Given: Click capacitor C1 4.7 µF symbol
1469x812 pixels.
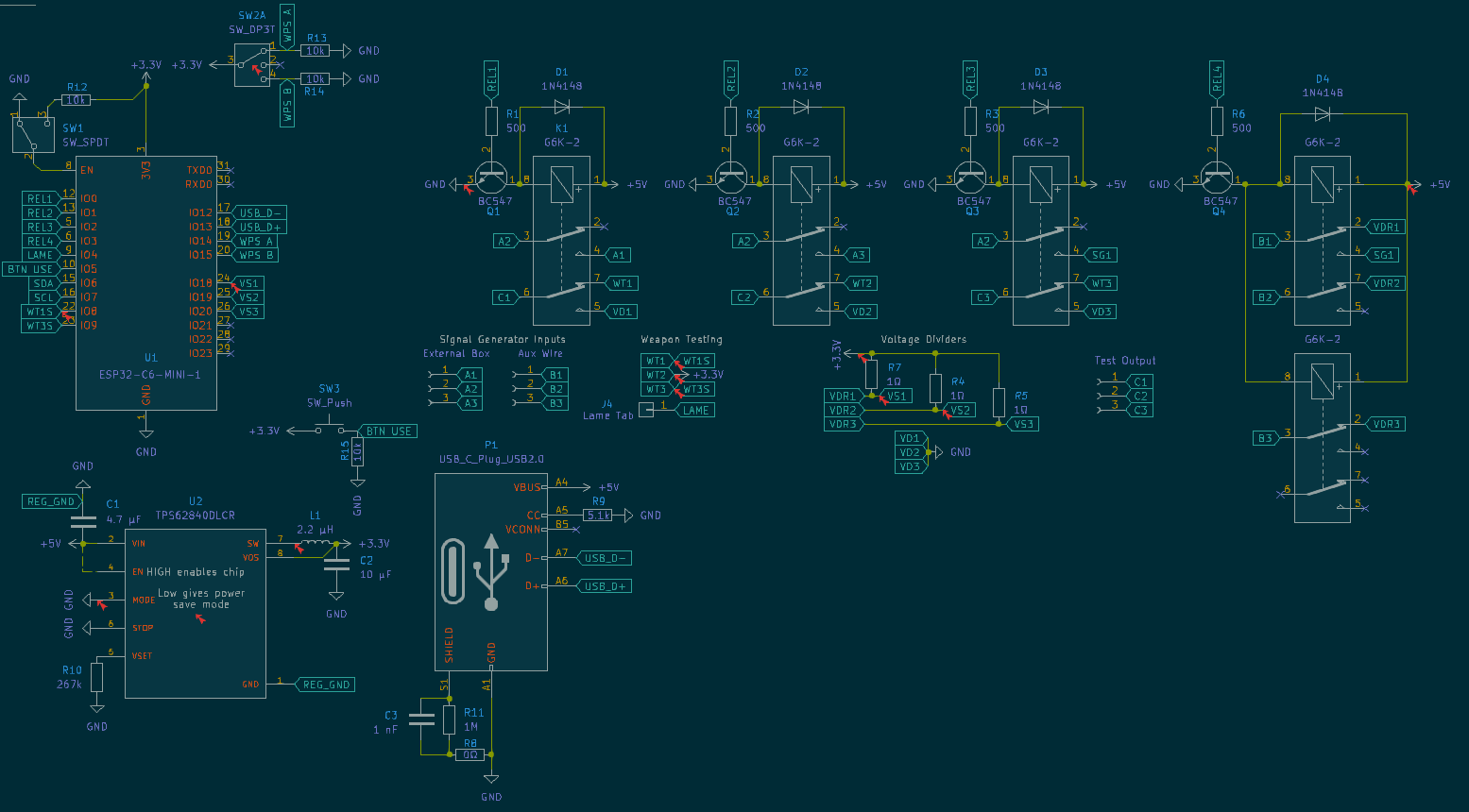Looking at the screenshot, I should [85, 520].
